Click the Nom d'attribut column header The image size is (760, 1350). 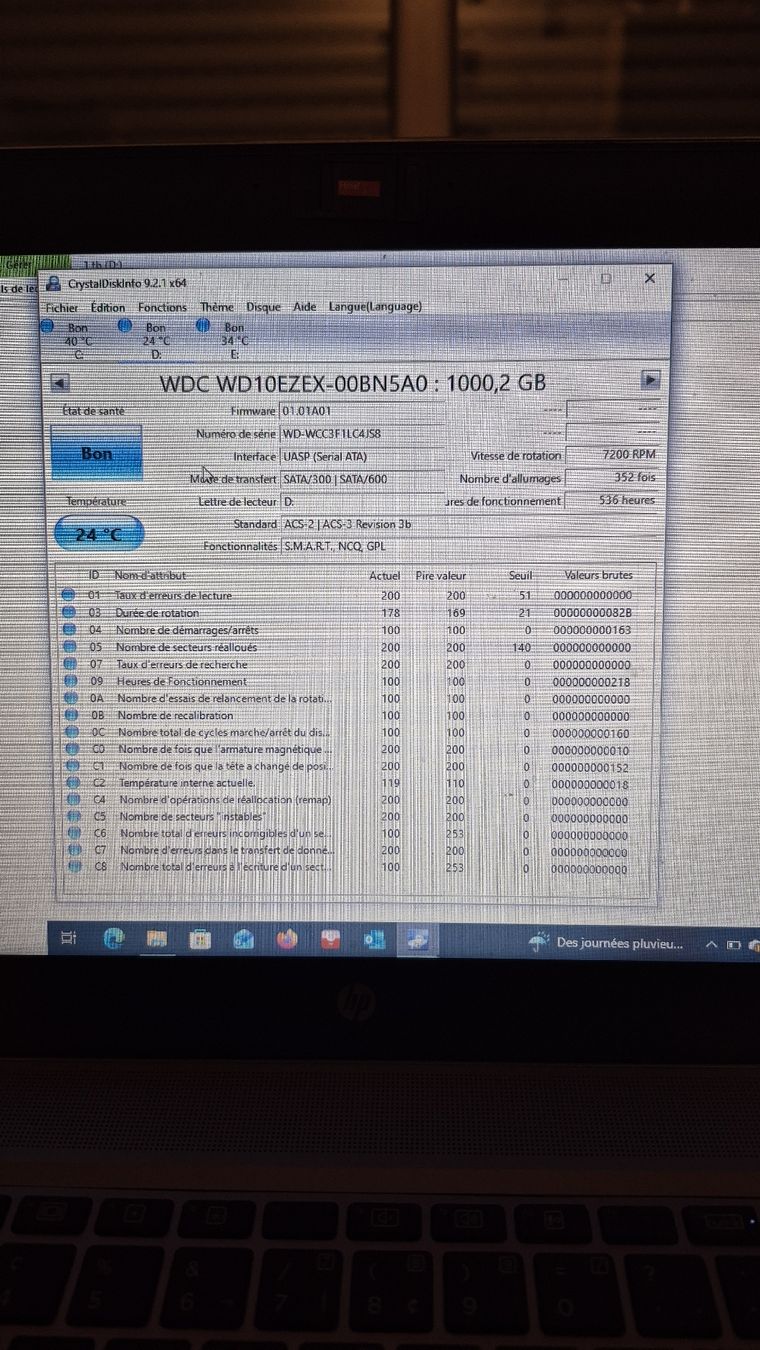[150, 575]
